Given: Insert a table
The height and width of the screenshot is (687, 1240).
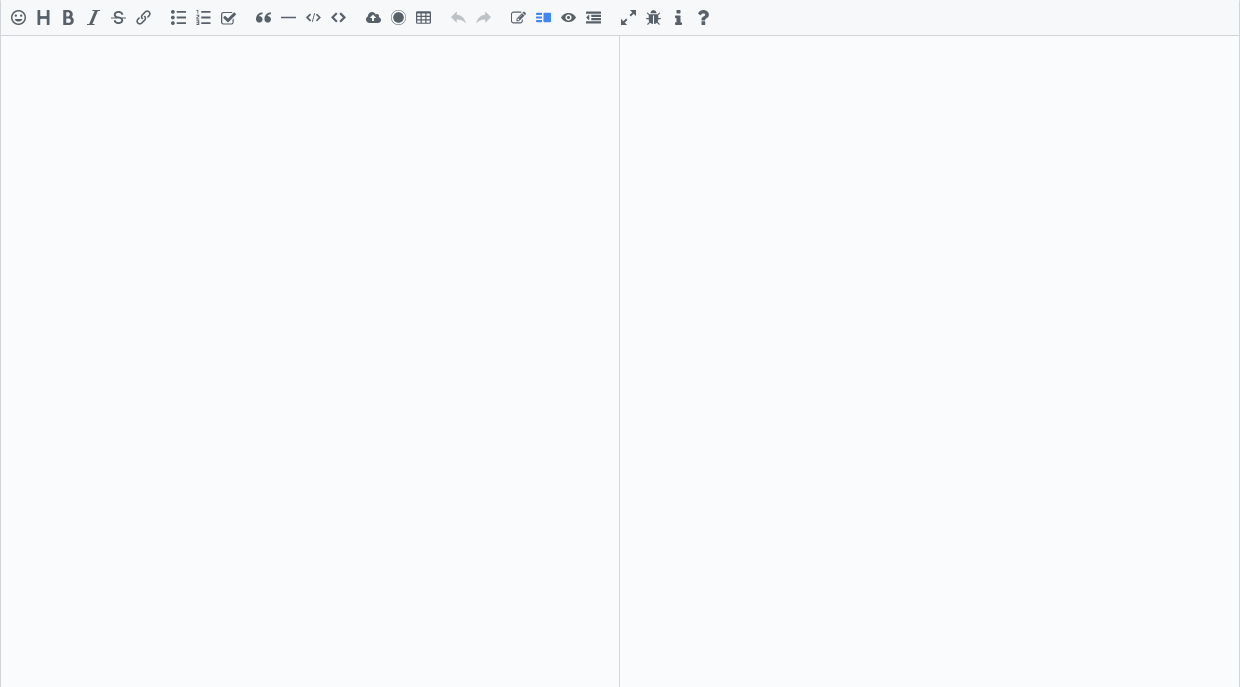Looking at the screenshot, I should [x=423, y=17].
